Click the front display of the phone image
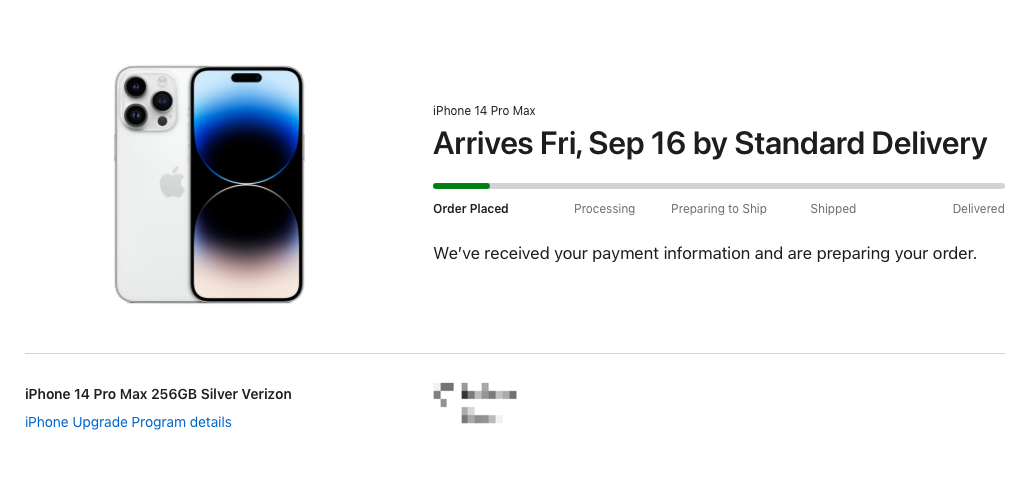 click(x=246, y=184)
